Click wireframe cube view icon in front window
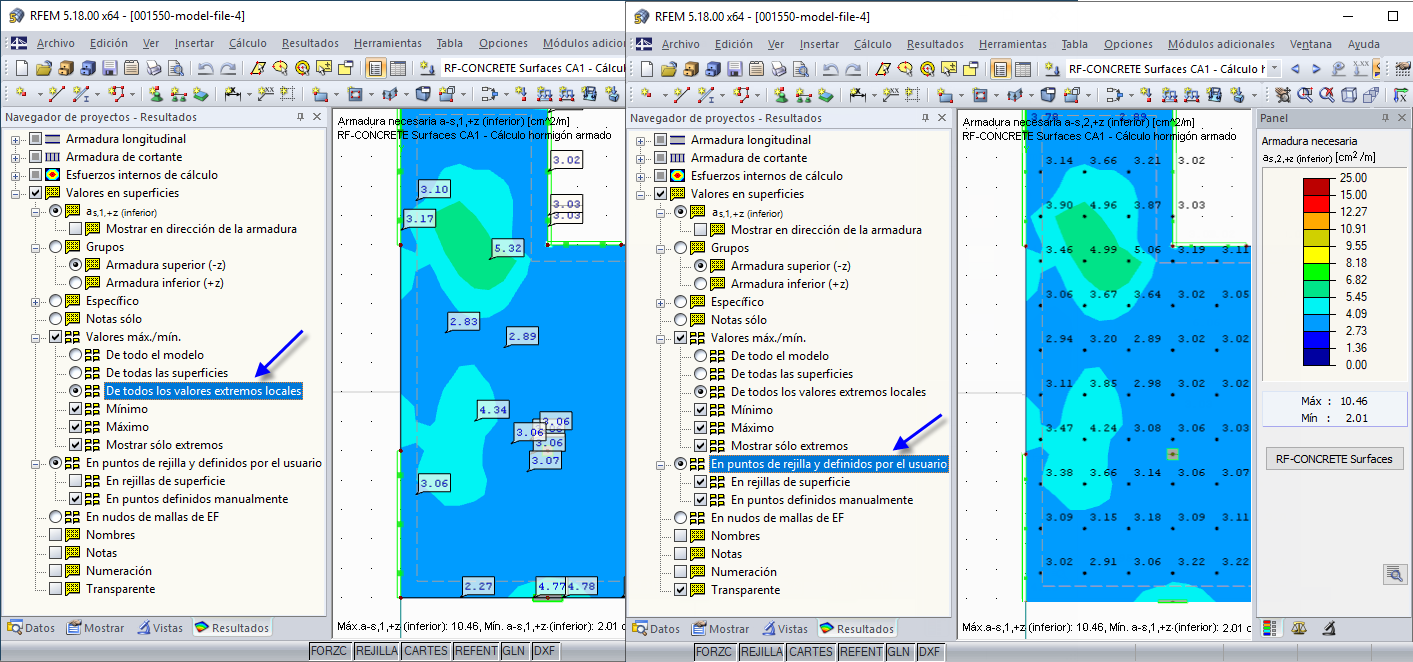Screen dimensions: 1413x662 pos(1349,95)
